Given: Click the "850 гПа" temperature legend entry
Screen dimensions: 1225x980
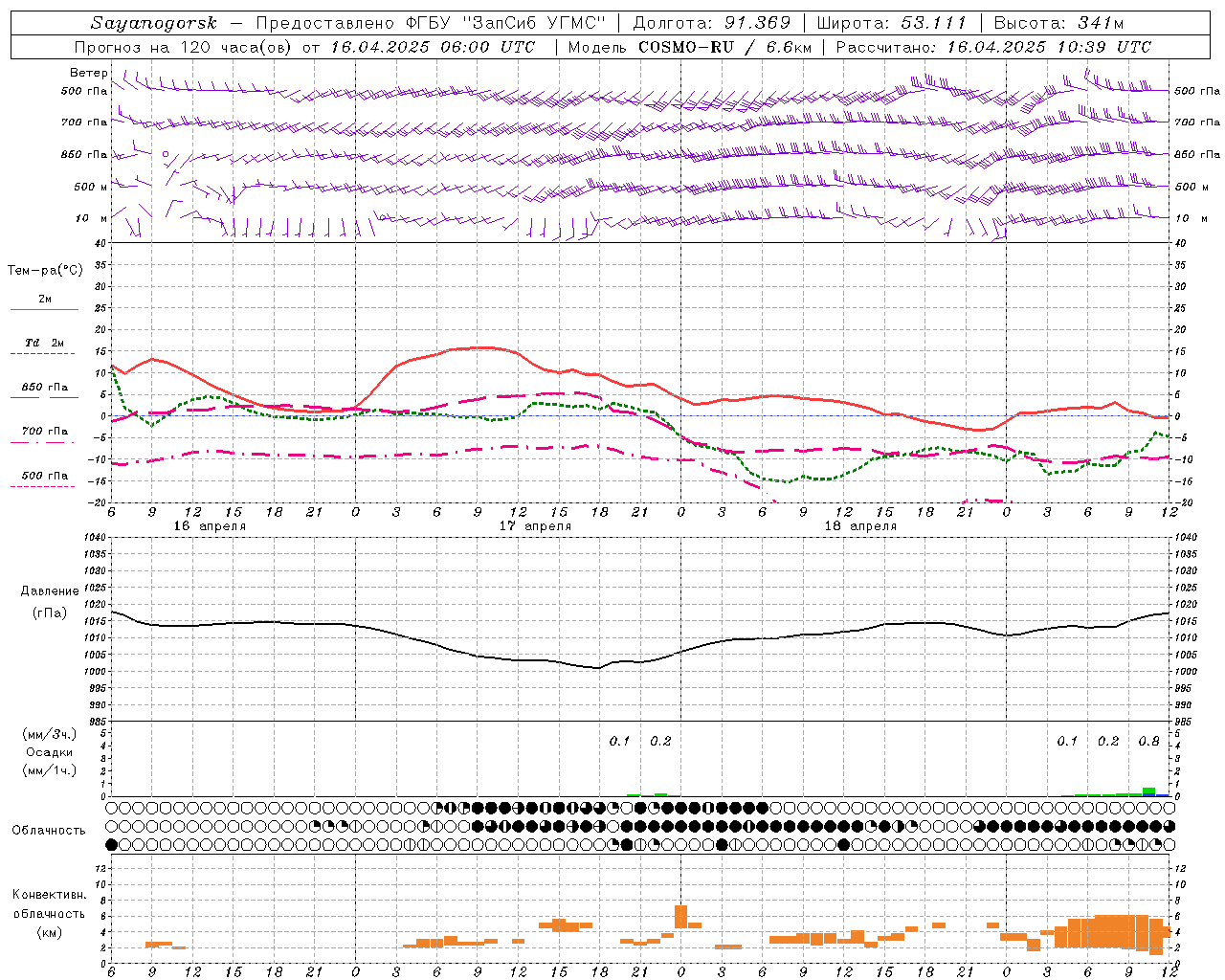Looking at the screenshot, I should [x=45, y=388].
